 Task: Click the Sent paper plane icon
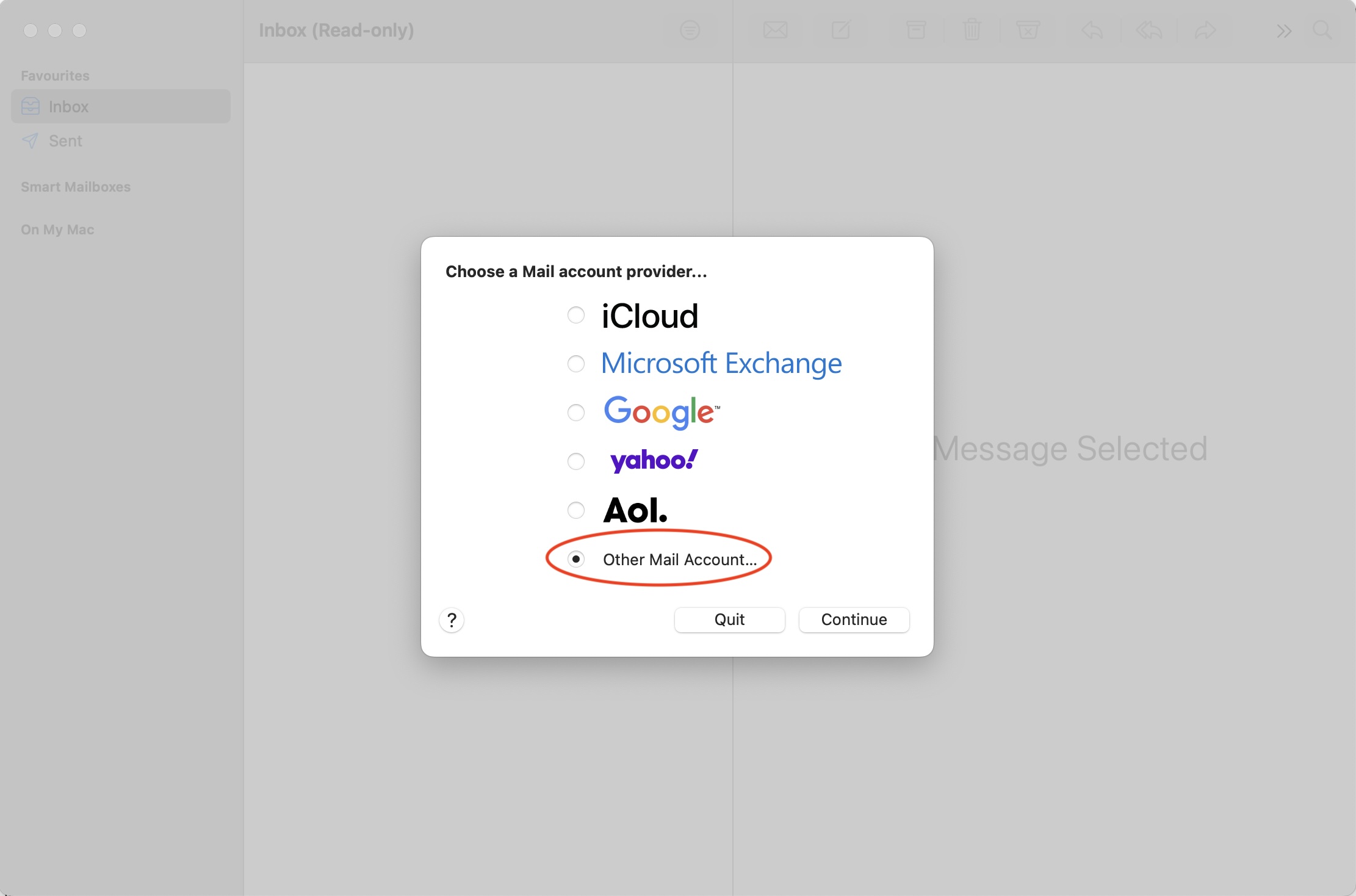tap(30, 141)
